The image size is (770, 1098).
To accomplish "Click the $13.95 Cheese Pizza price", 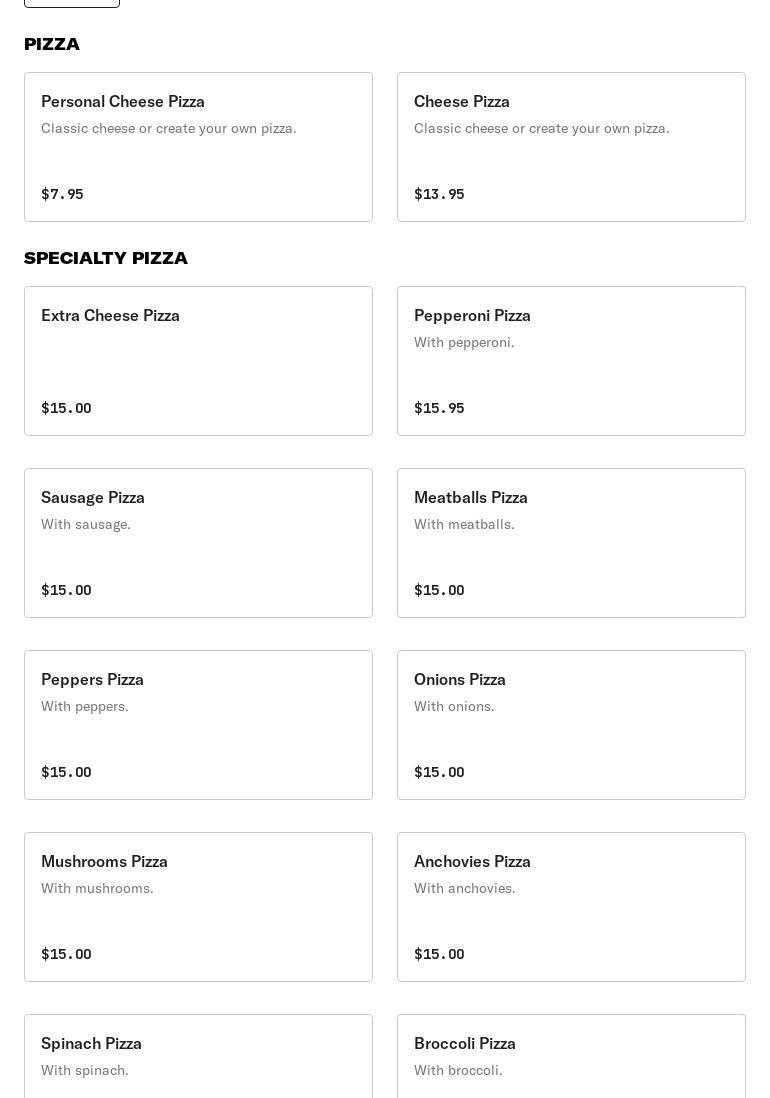I will tap(439, 194).
